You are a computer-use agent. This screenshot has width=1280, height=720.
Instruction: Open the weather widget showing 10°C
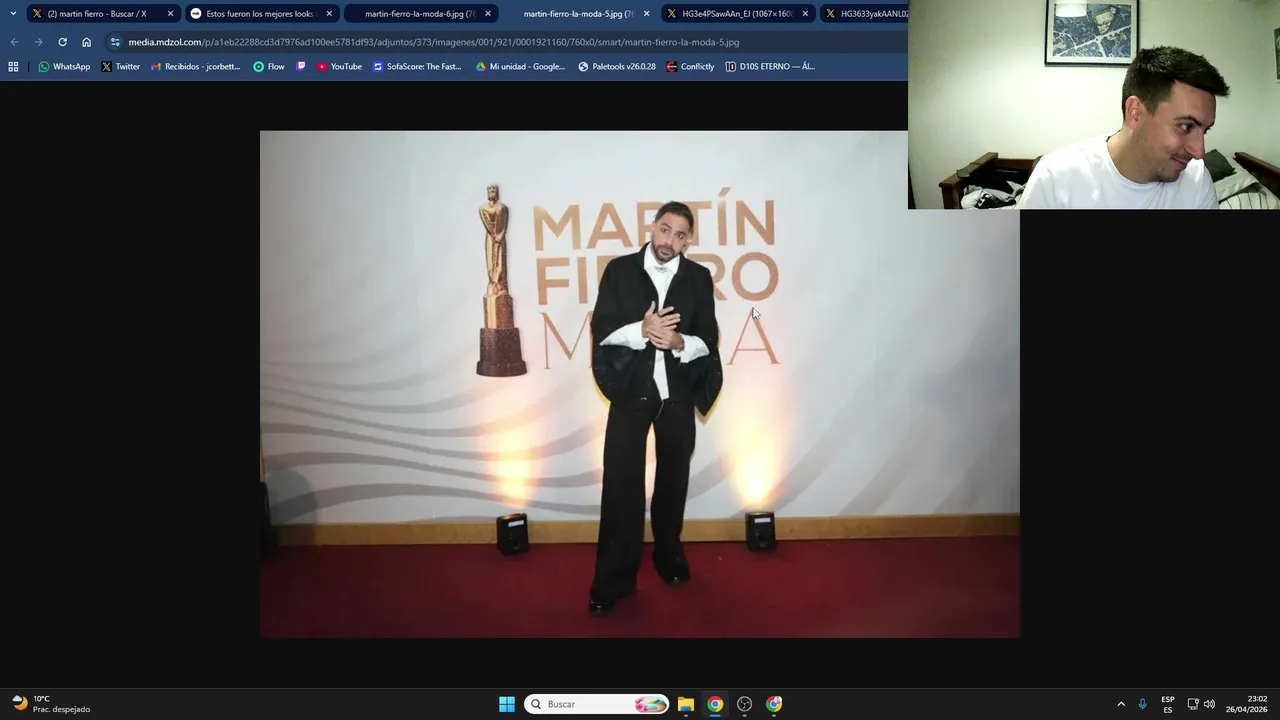50,704
